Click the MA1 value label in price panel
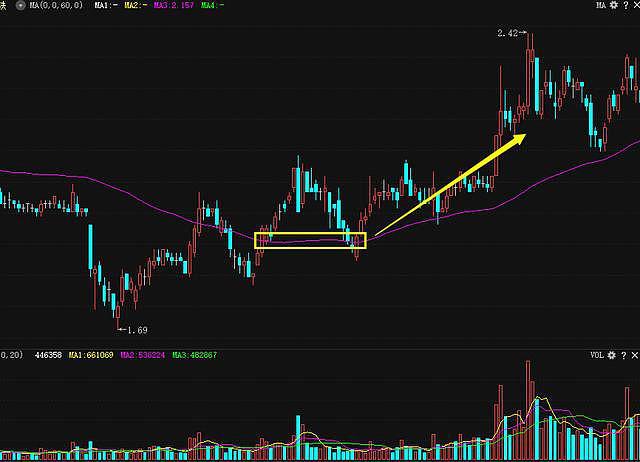Image resolution: width=640 pixels, height=462 pixels. pos(106,5)
